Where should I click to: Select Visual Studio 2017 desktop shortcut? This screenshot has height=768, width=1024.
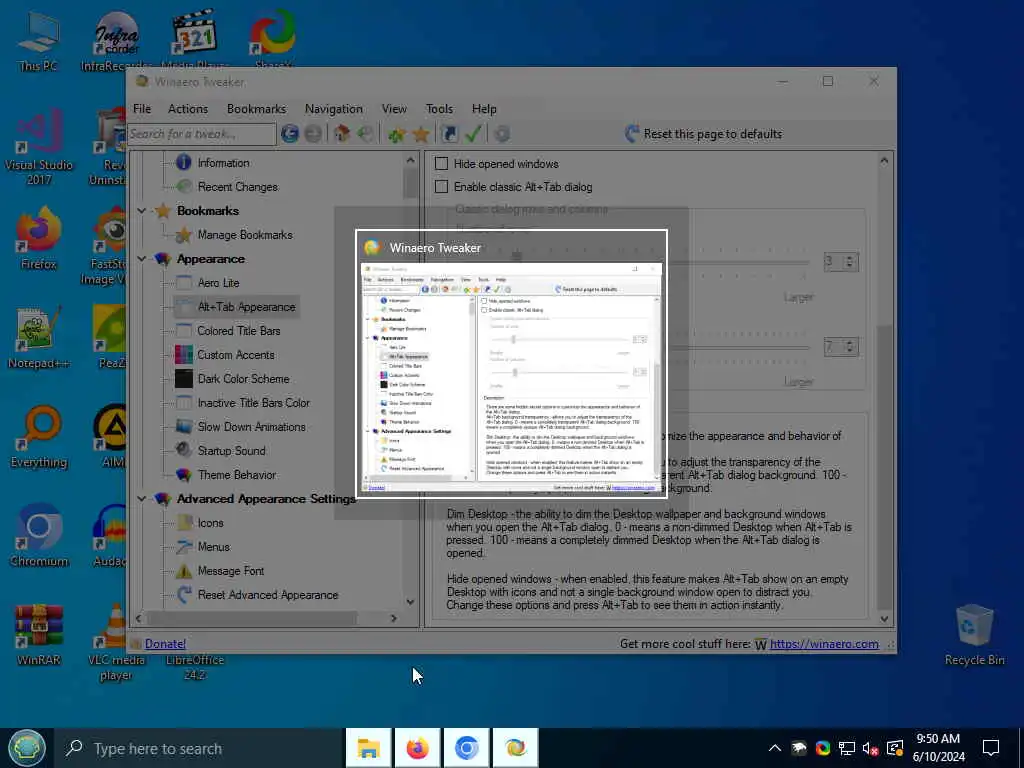(x=39, y=148)
